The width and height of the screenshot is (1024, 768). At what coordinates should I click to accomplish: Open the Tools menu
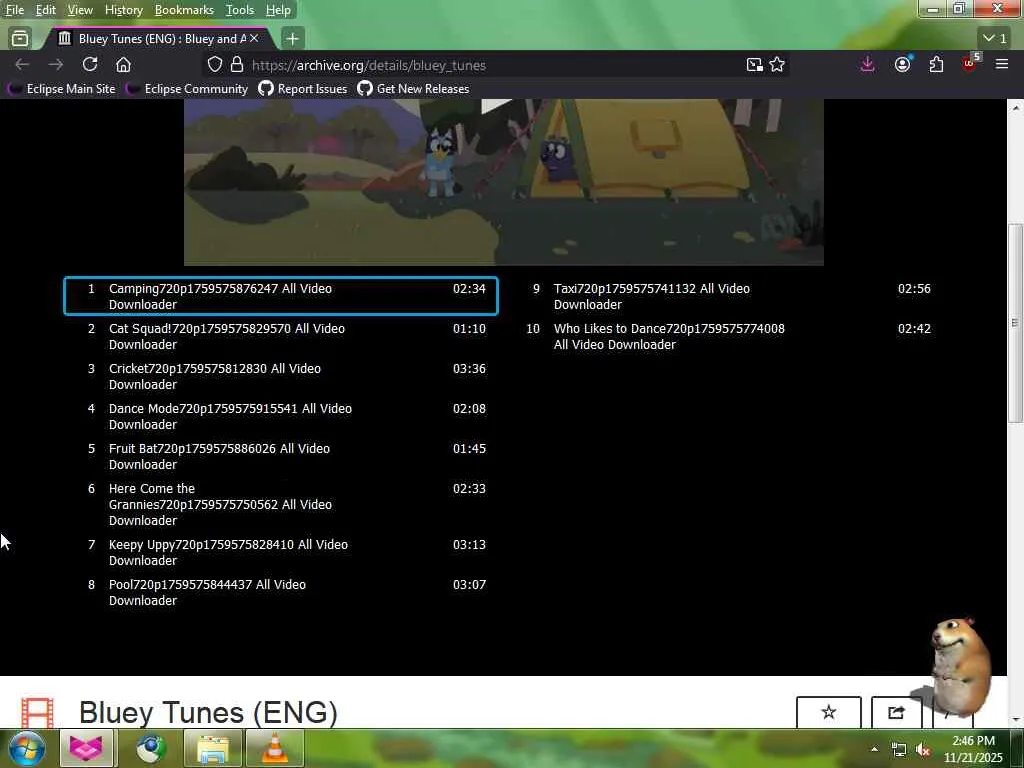coord(240,10)
